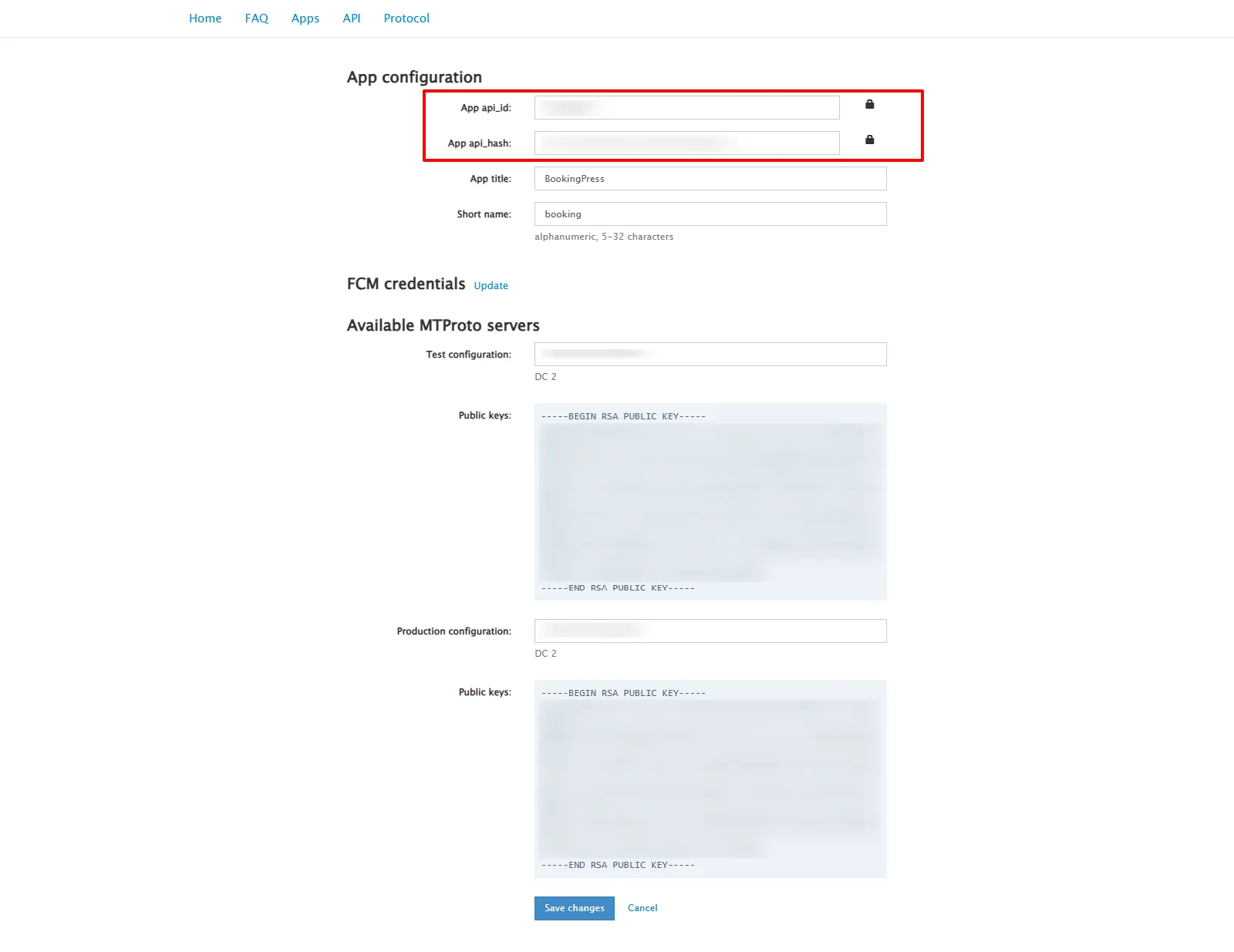The width and height of the screenshot is (1234, 952).
Task: Focus the App api_id field
Action: (x=687, y=108)
